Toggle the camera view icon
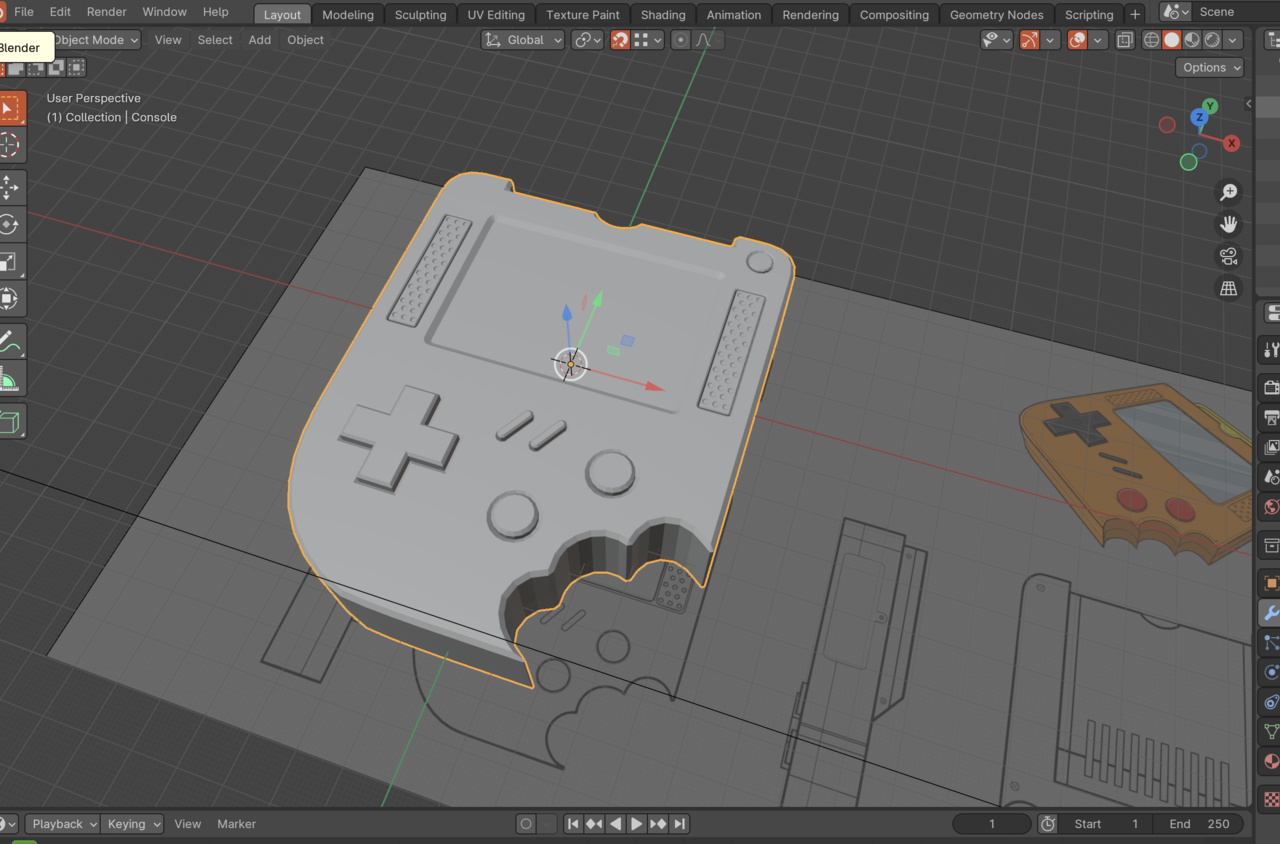This screenshot has width=1280, height=844. pos(1229,256)
